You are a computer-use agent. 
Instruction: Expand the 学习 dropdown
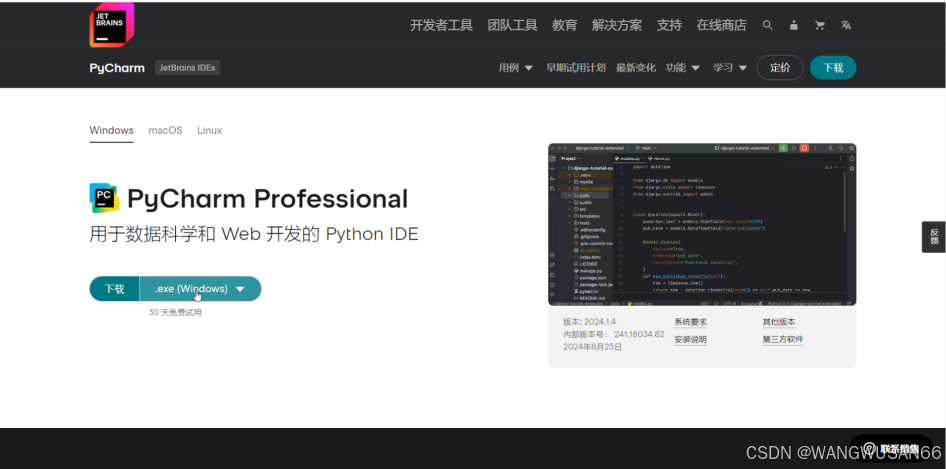(730, 68)
